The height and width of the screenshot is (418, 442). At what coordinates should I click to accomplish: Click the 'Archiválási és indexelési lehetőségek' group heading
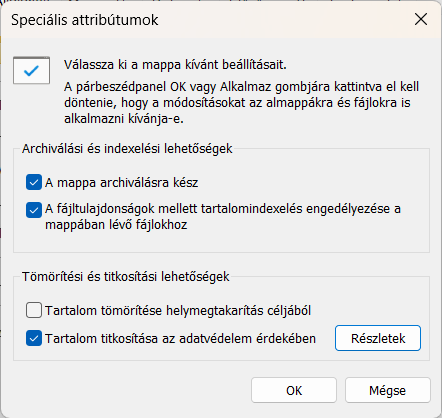coord(127,149)
